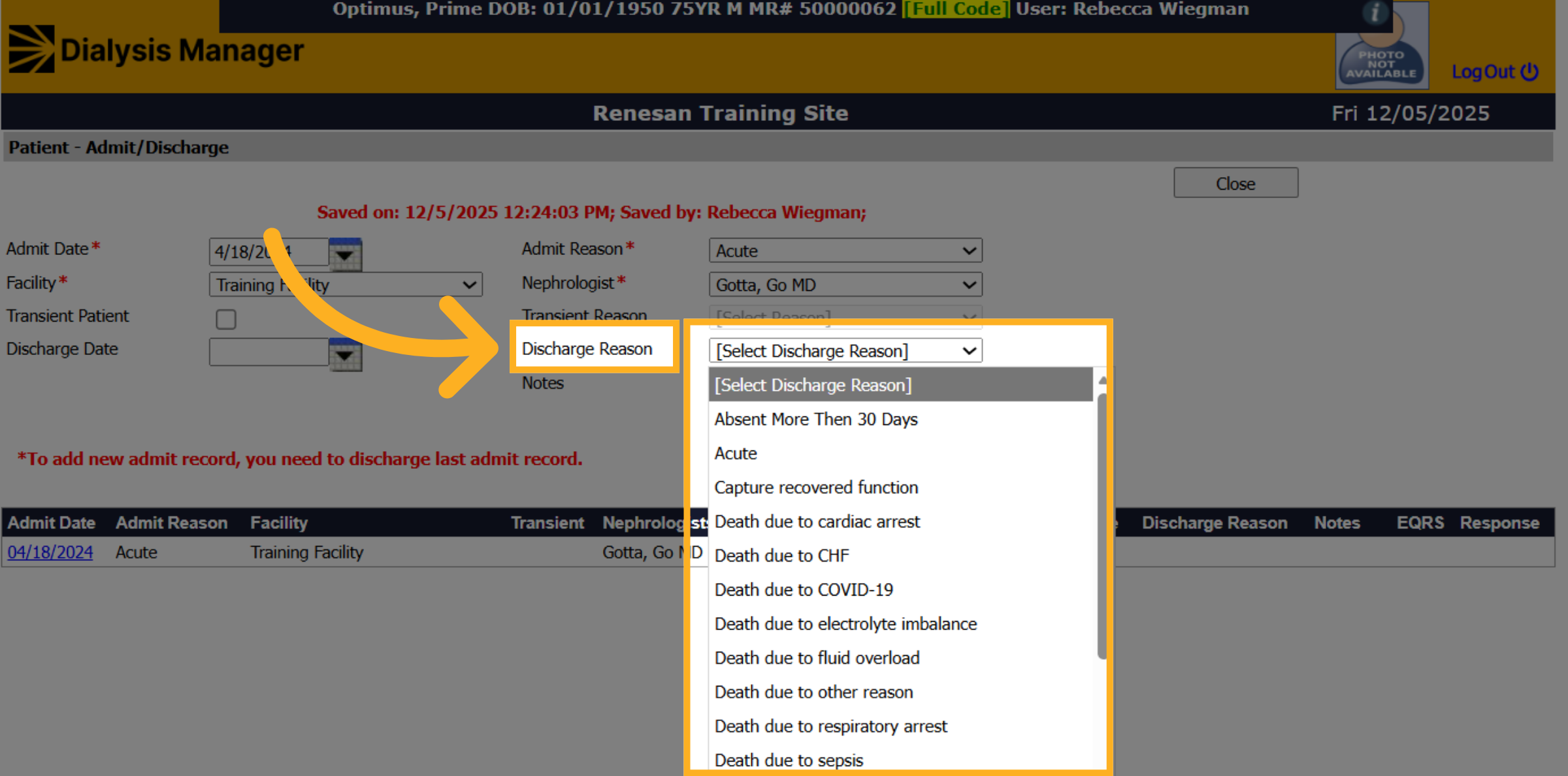Click into the Discharge Date input field
This screenshot has height=776, width=1568.
(x=269, y=352)
